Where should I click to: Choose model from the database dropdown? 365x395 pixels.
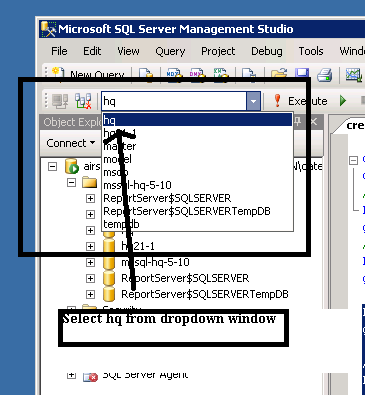pyautogui.click(x=197, y=159)
